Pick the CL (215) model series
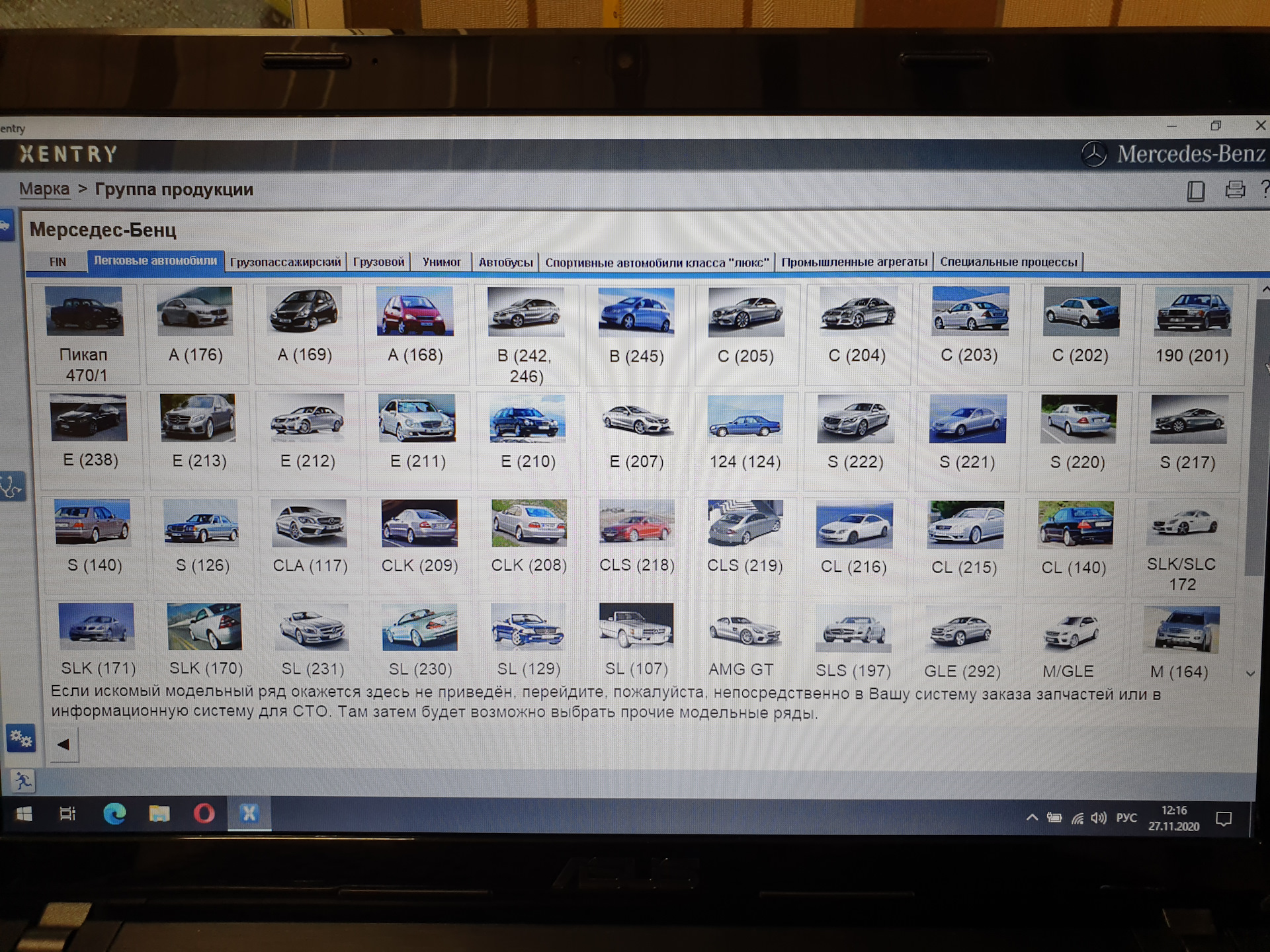The width and height of the screenshot is (1270, 952). click(966, 525)
